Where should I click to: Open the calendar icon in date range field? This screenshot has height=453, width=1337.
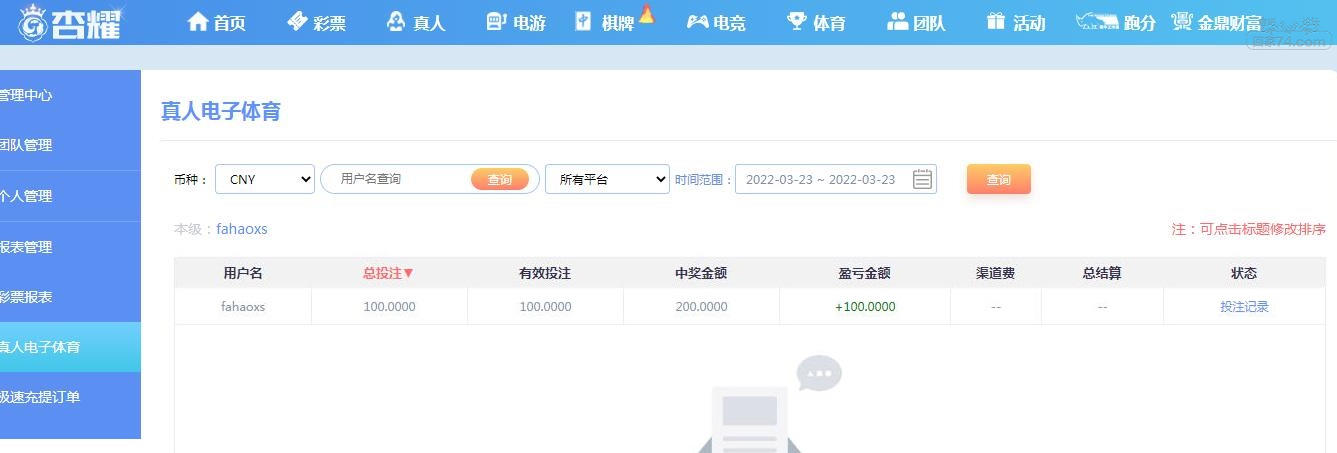click(922, 180)
